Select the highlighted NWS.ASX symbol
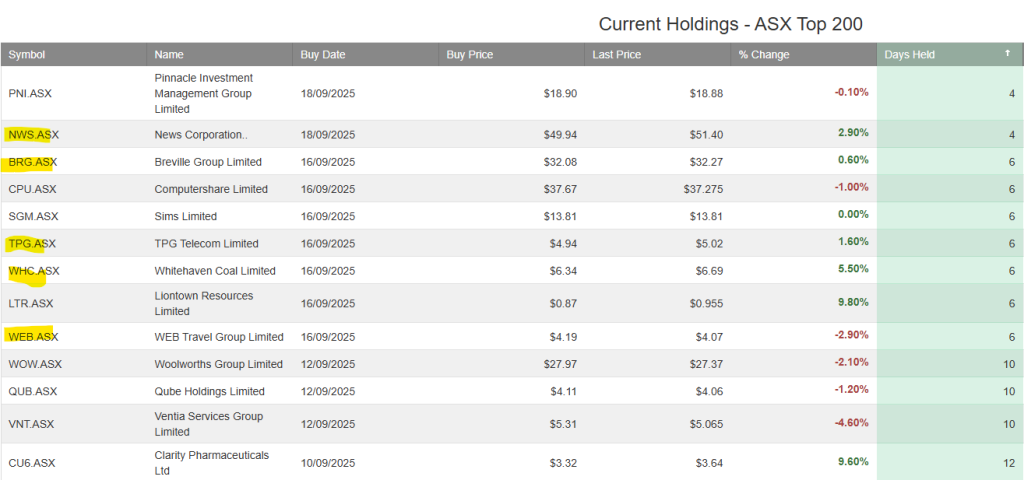1024x480 pixels. point(33,135)
